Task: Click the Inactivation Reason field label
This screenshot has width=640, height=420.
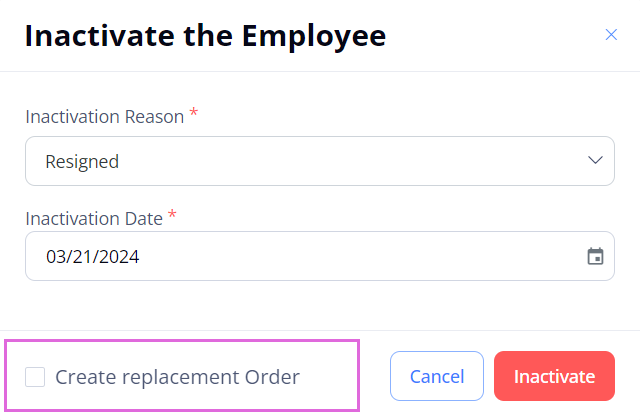Action: click(x=105, y=117)
